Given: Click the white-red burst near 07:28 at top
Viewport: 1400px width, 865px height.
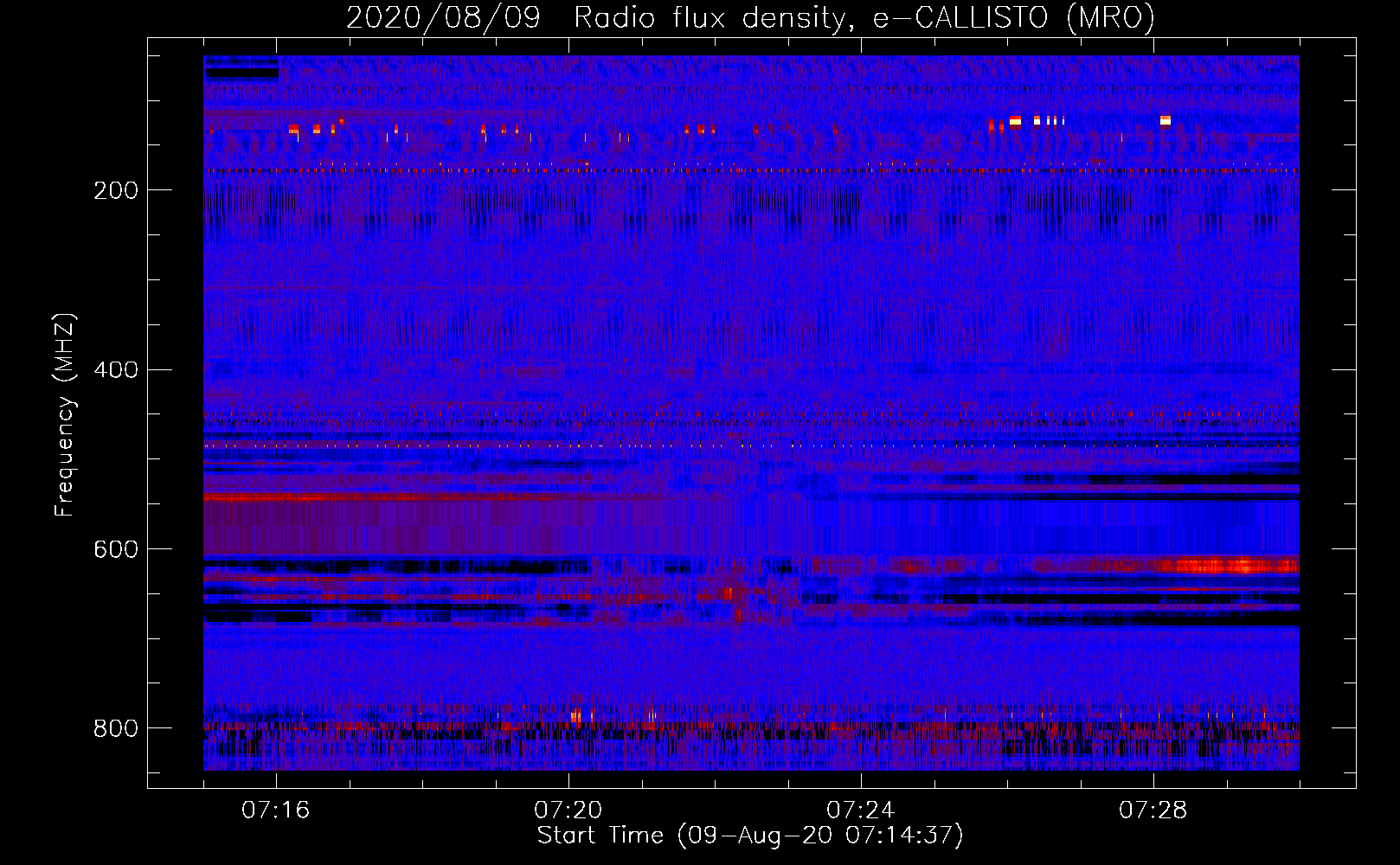Looking at the screenshot, I should tap(1166, 120).
